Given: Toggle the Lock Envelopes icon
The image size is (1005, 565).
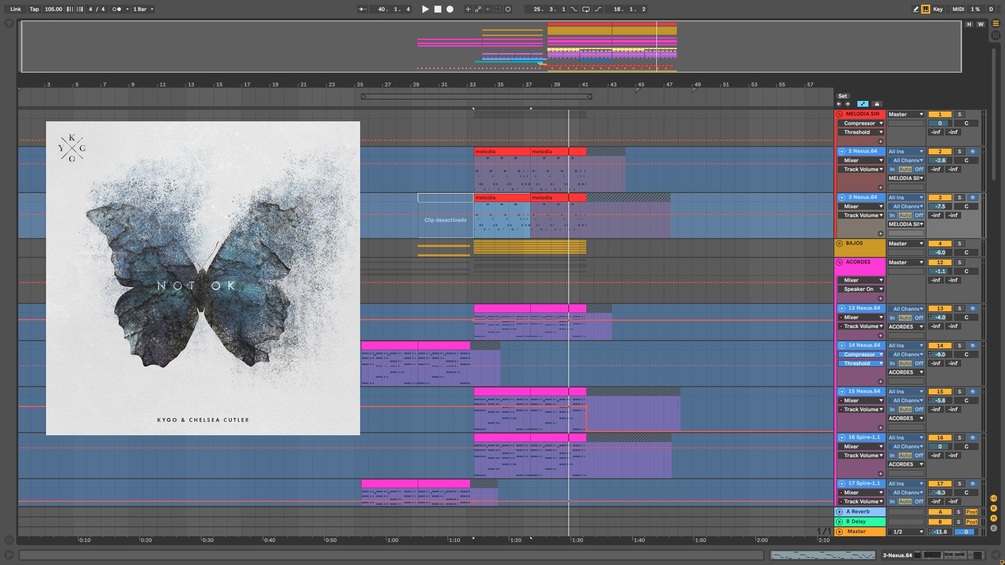Looking at the screenshot, I should point(877,104).
